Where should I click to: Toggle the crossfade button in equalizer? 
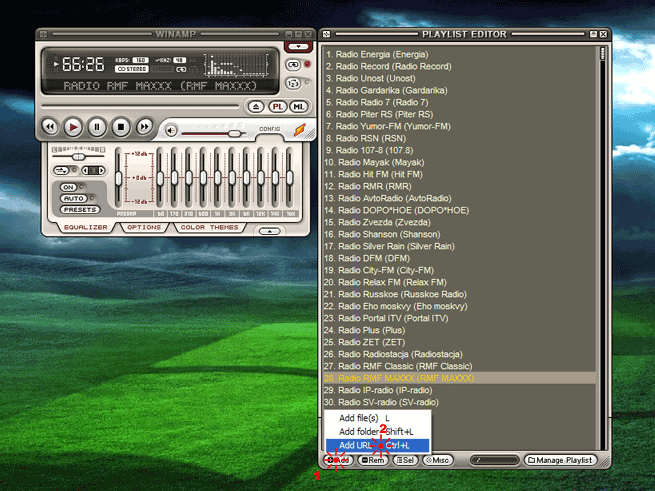(x=61, y=170)
